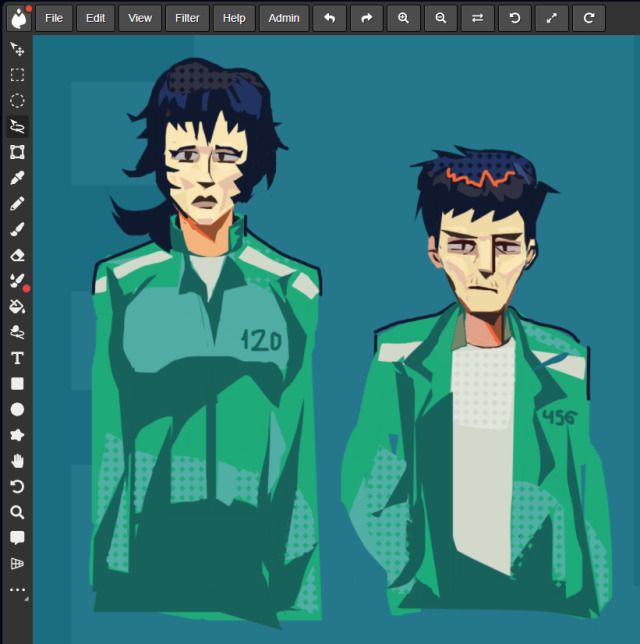
Task: Open the Help menu
Action: click(234, 18)
